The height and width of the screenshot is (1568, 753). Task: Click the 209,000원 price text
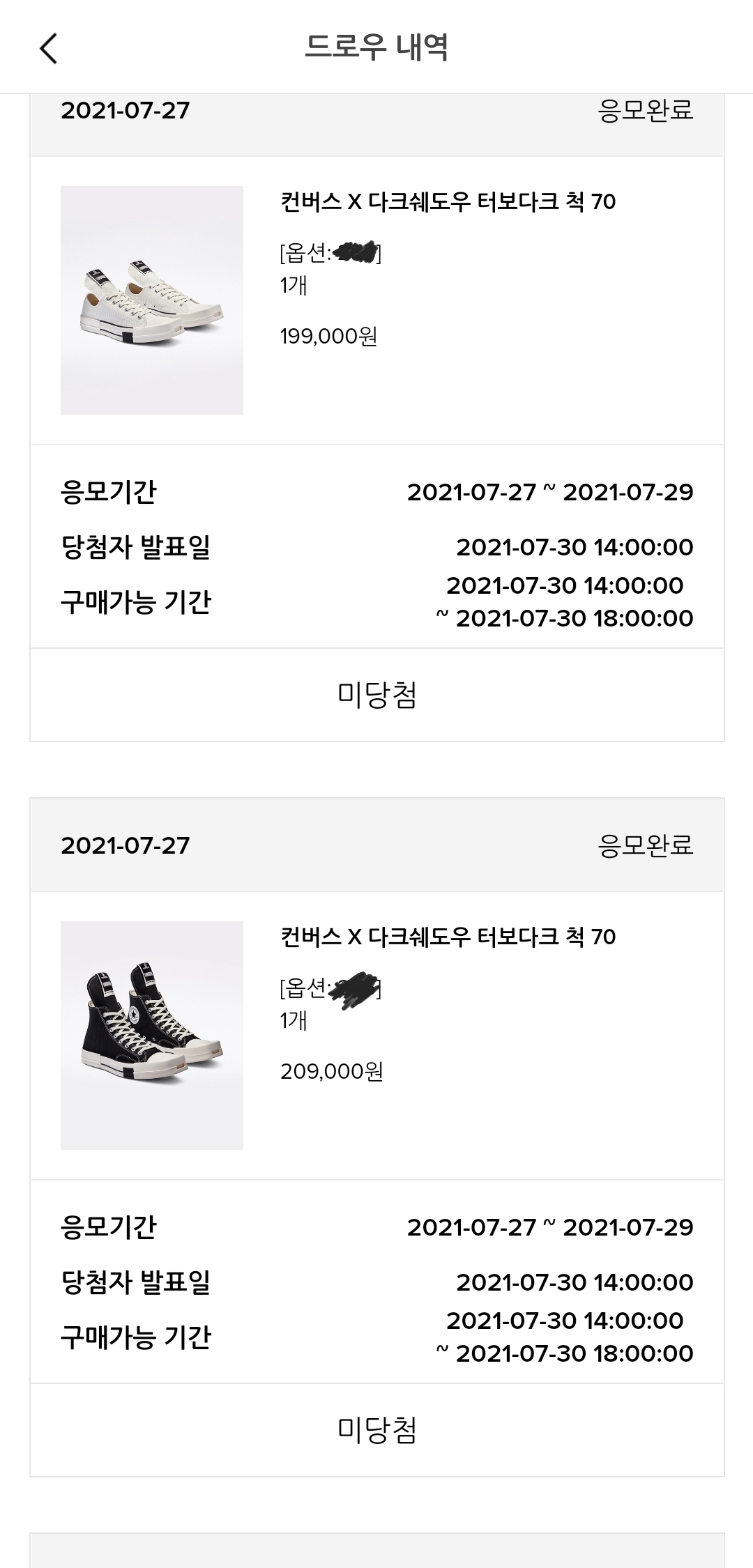coord(332,1071)
